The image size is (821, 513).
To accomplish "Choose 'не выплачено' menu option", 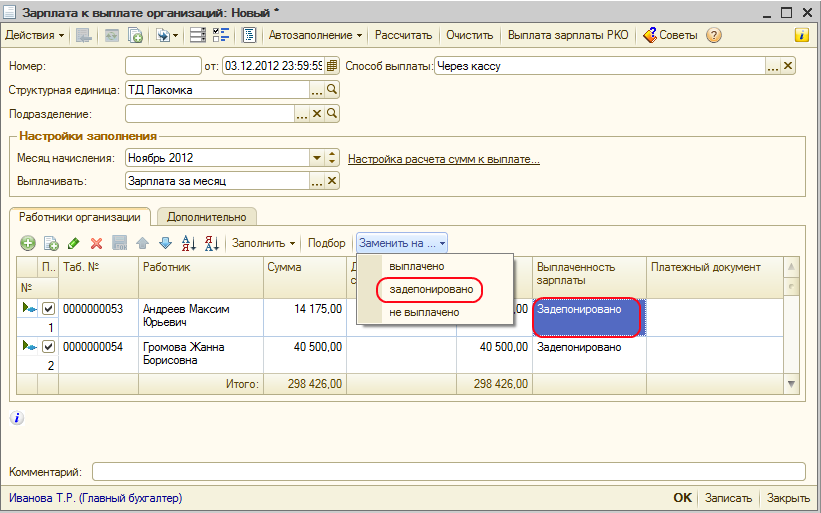I will [424, 312].
